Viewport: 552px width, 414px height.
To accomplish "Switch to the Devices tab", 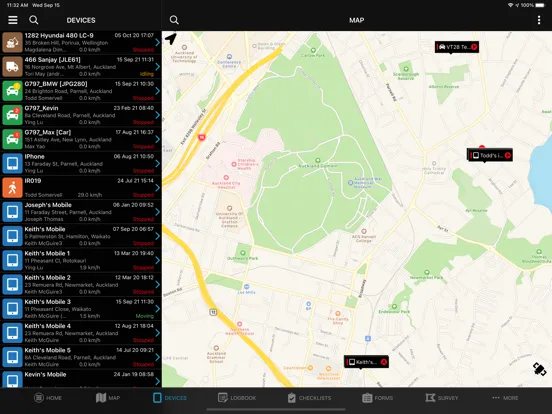I will [x=170, y=398].
